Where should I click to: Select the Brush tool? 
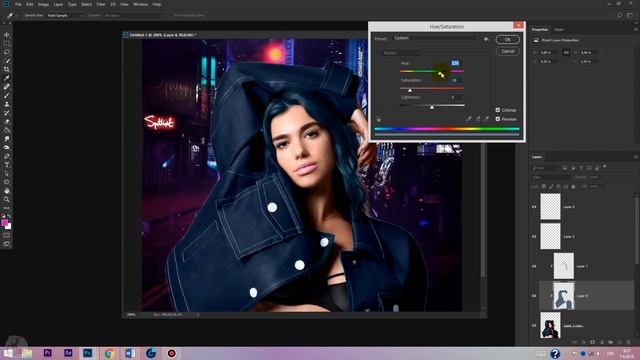7,96
